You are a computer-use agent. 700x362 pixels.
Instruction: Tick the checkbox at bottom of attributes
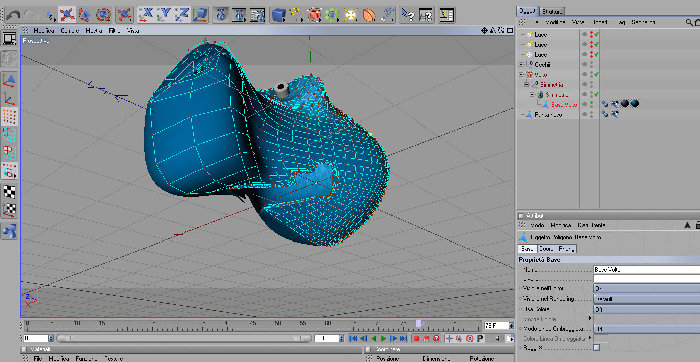tap(597, 347)
